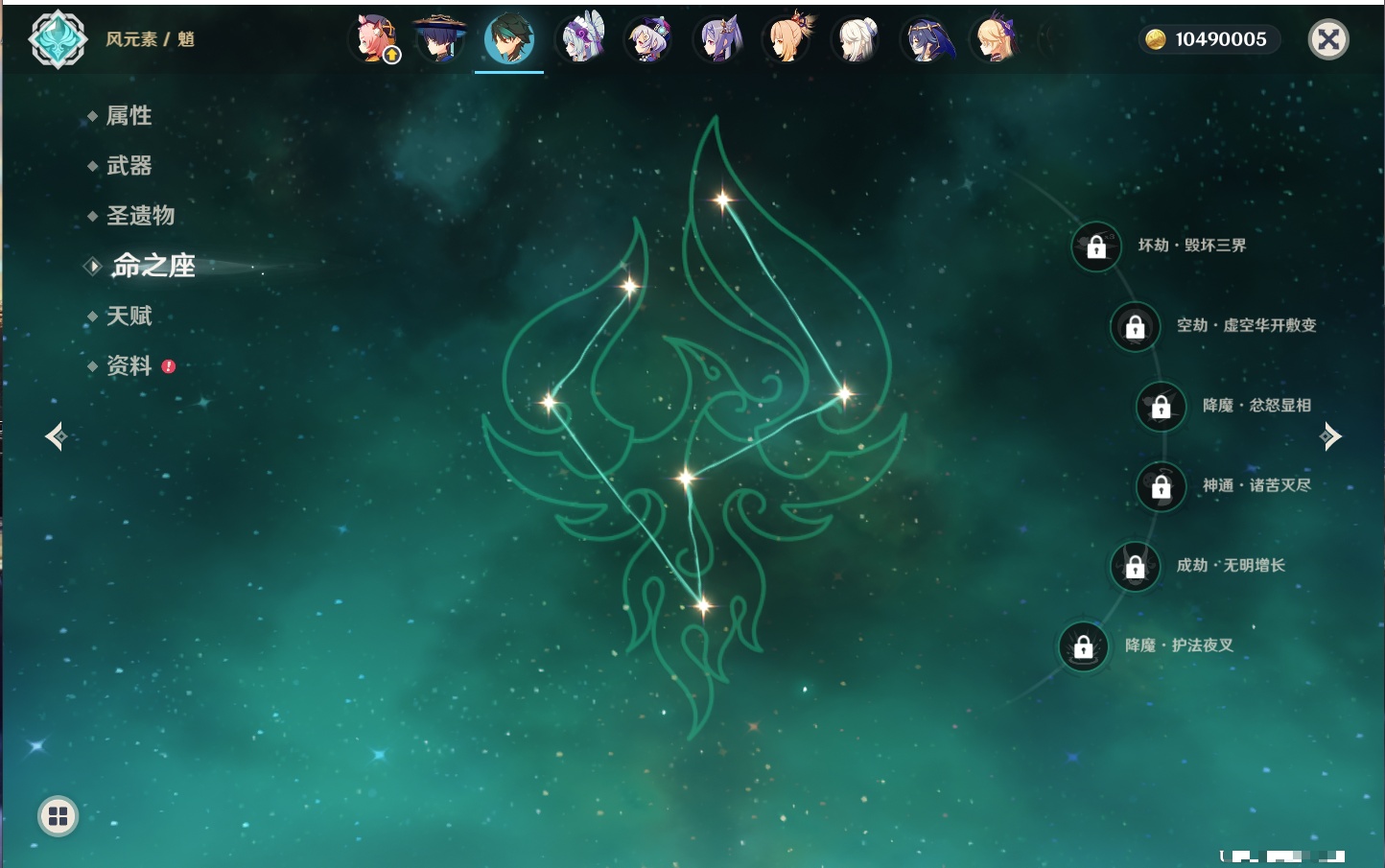Click the Mora coin balance 10490005

(1209, 39)
